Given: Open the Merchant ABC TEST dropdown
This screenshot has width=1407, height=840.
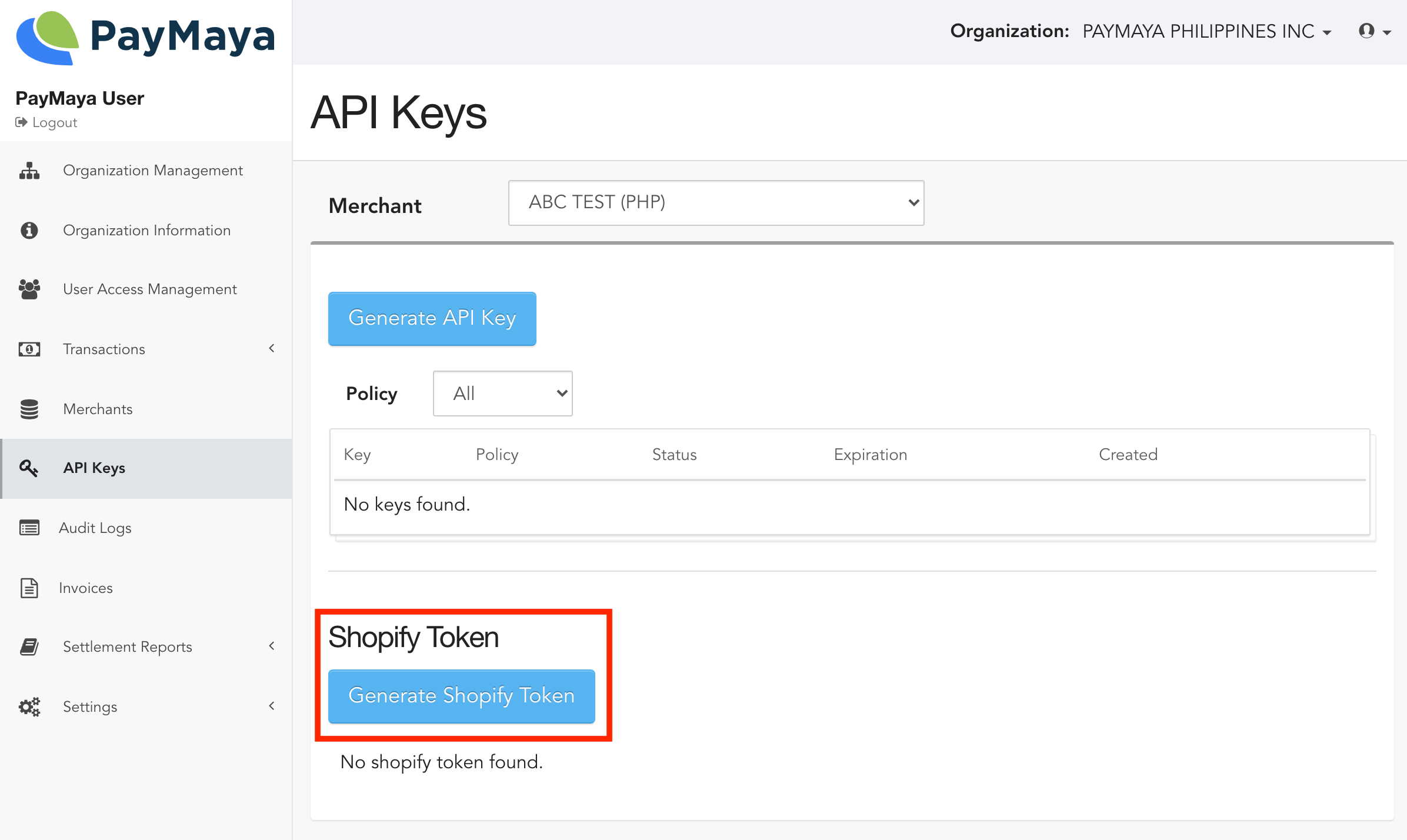Looking at the screenshot, I should 716,202.
